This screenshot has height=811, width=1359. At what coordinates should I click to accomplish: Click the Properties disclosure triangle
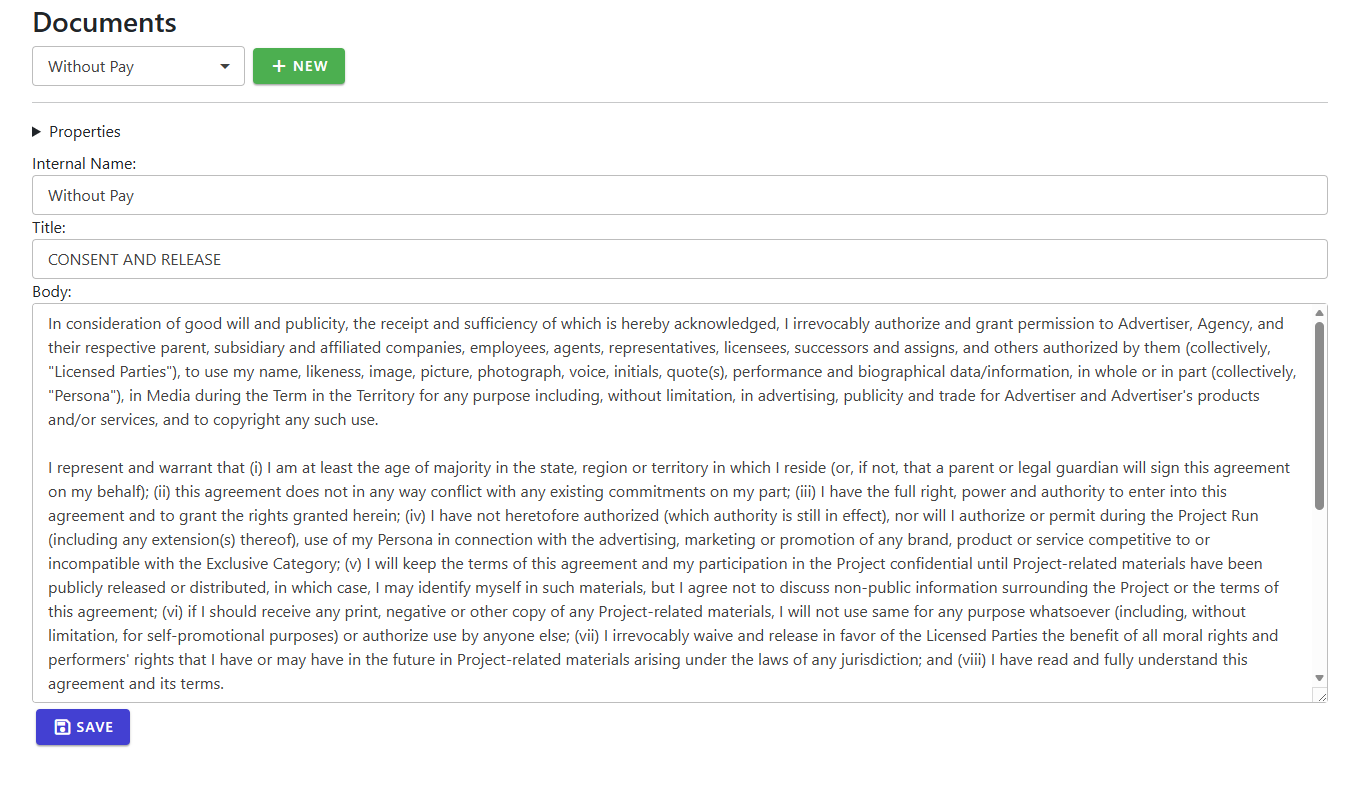pos(37,131)
